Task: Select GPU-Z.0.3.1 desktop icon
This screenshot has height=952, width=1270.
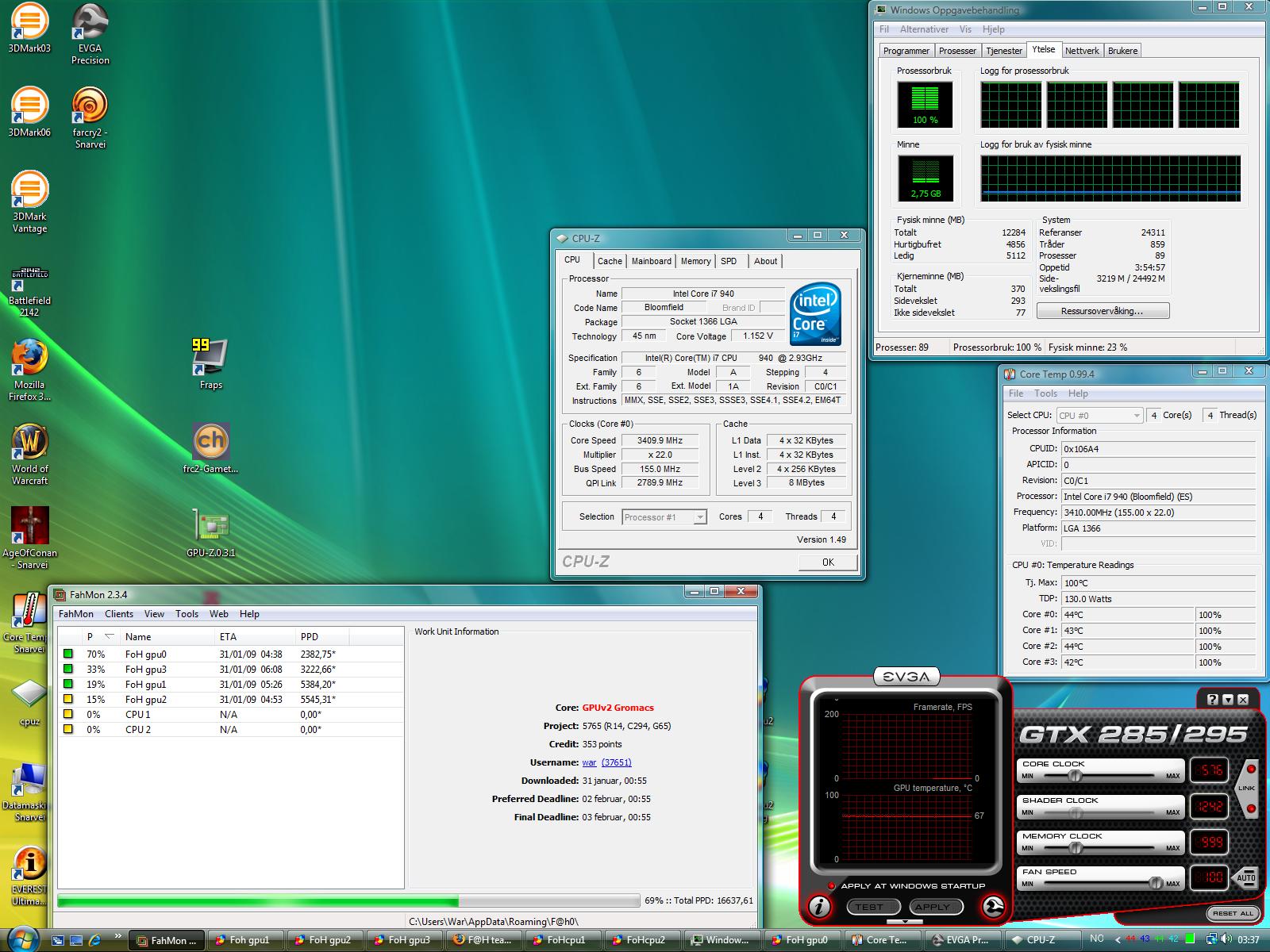Action: 211,533
